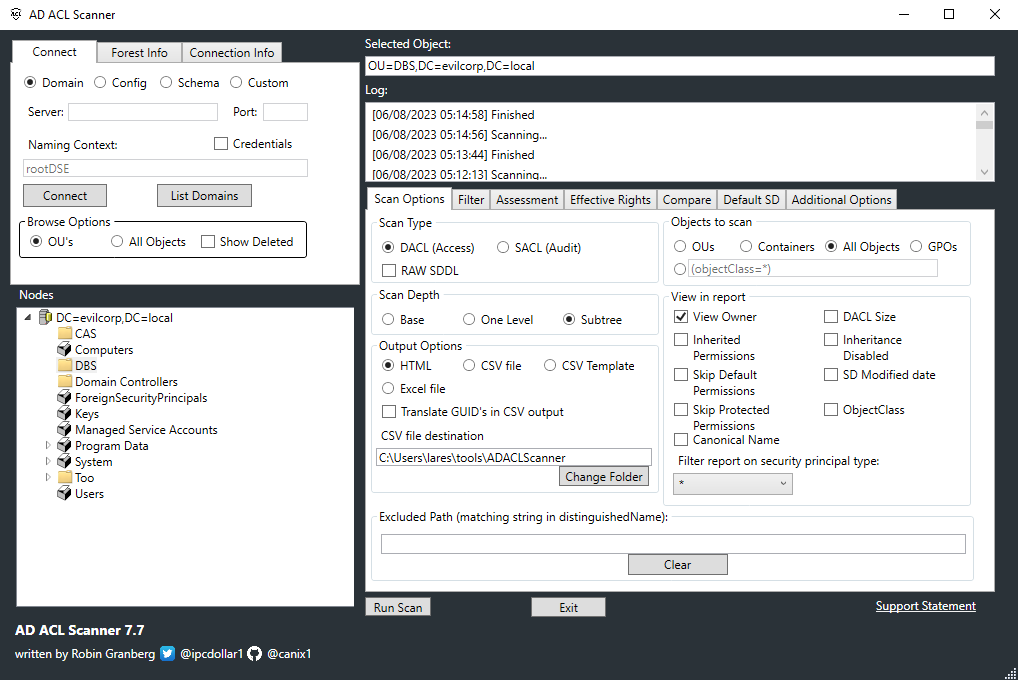Open the Support Statement link
The image size is (1018, 680).
click(x=925, y=606)
